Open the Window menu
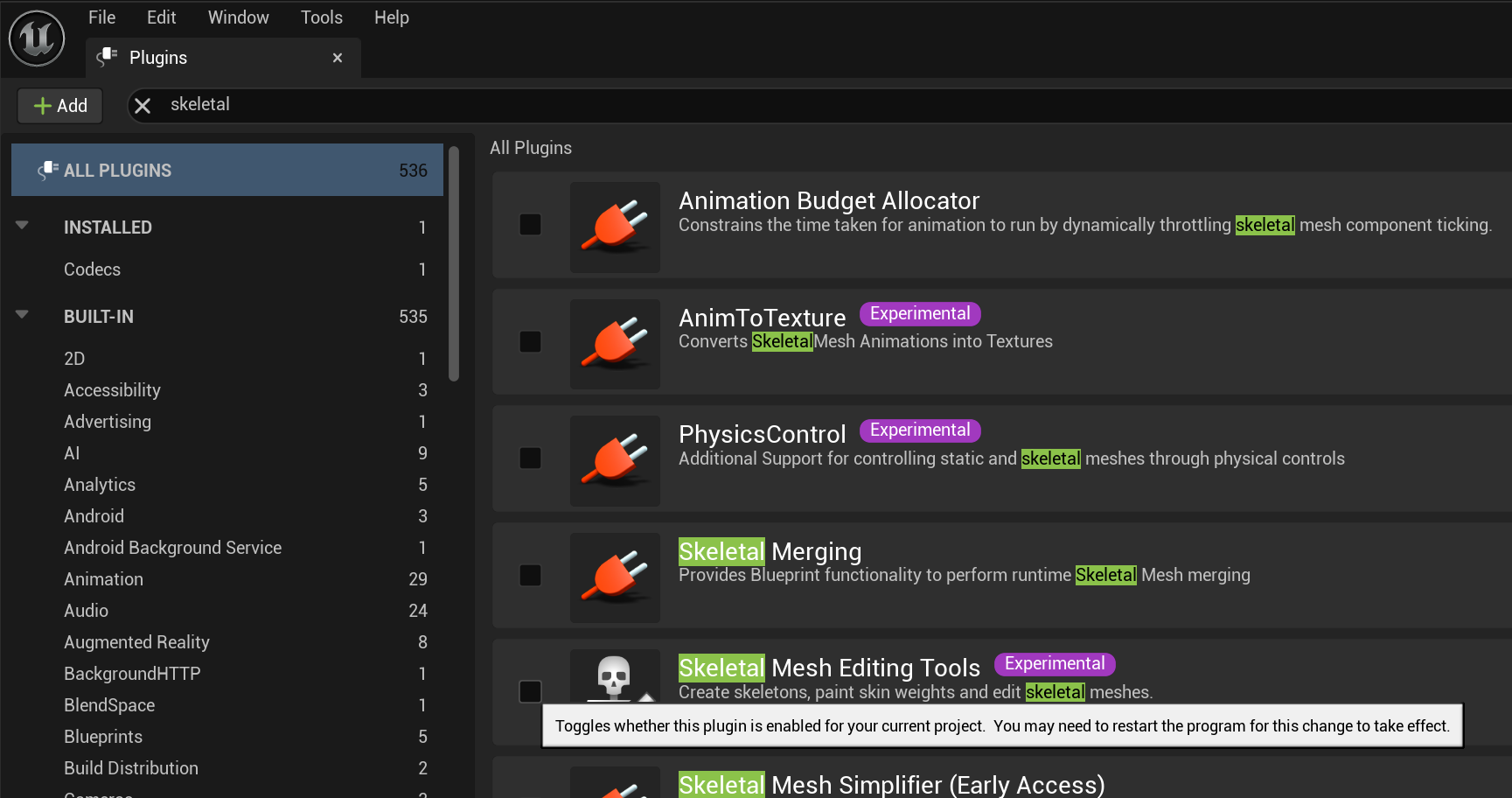1512x798 pixels. pyautogui.click(x=238, y=17)
